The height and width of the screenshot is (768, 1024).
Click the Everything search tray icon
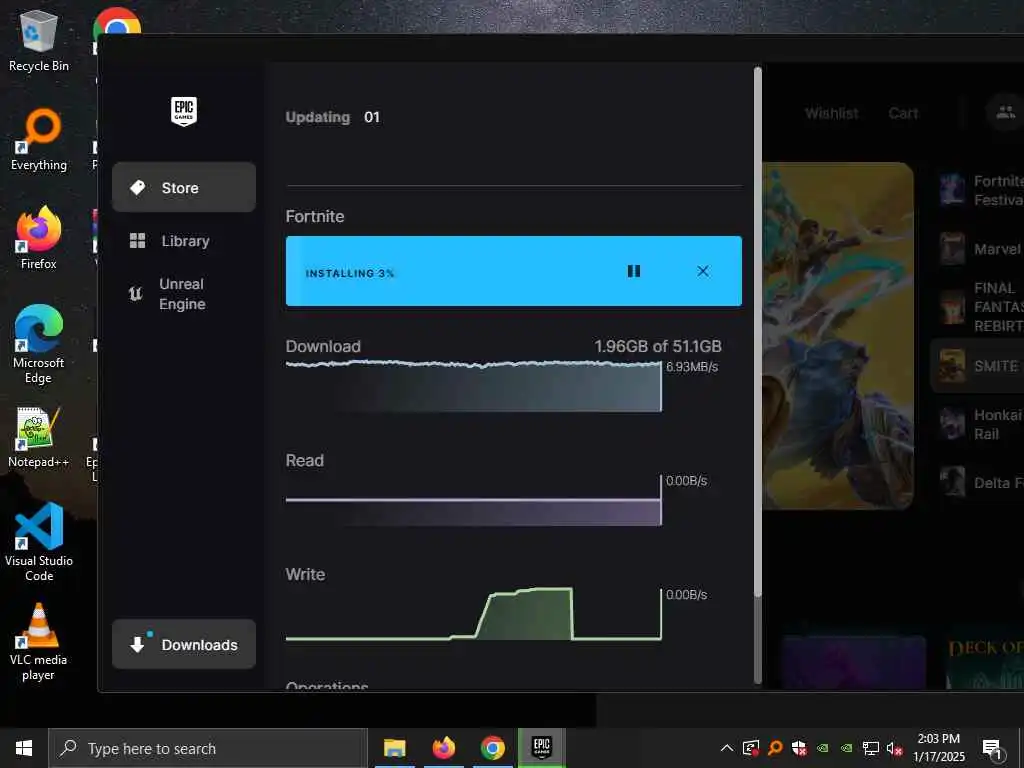pyautogui.click(x=775, y=748)
